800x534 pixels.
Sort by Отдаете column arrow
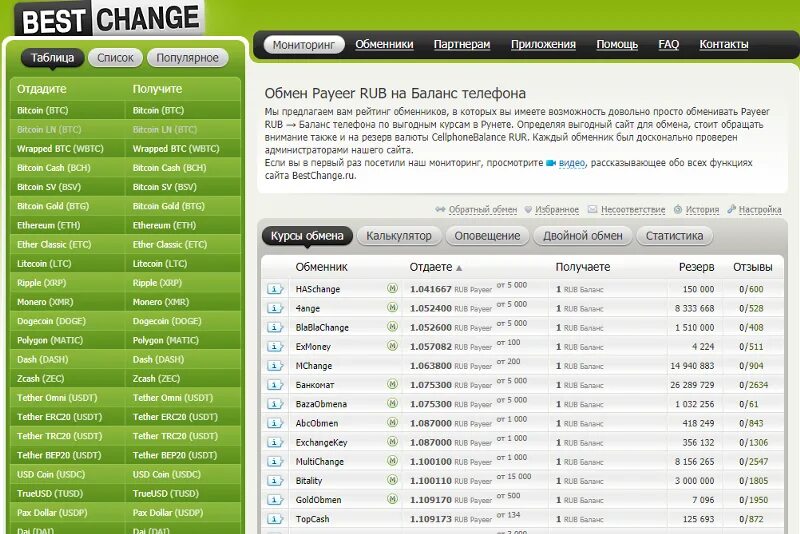459,268
